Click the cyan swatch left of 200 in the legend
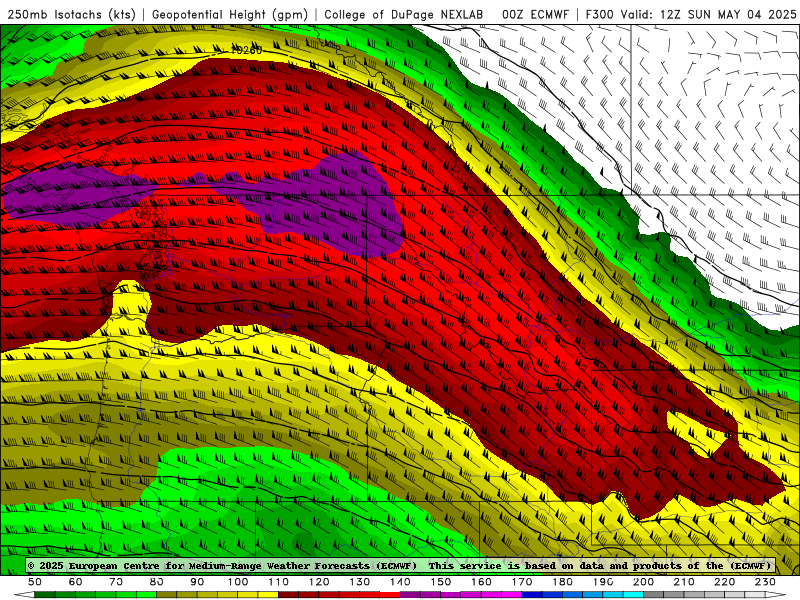The image size is (800, 600). coord(633,595)
